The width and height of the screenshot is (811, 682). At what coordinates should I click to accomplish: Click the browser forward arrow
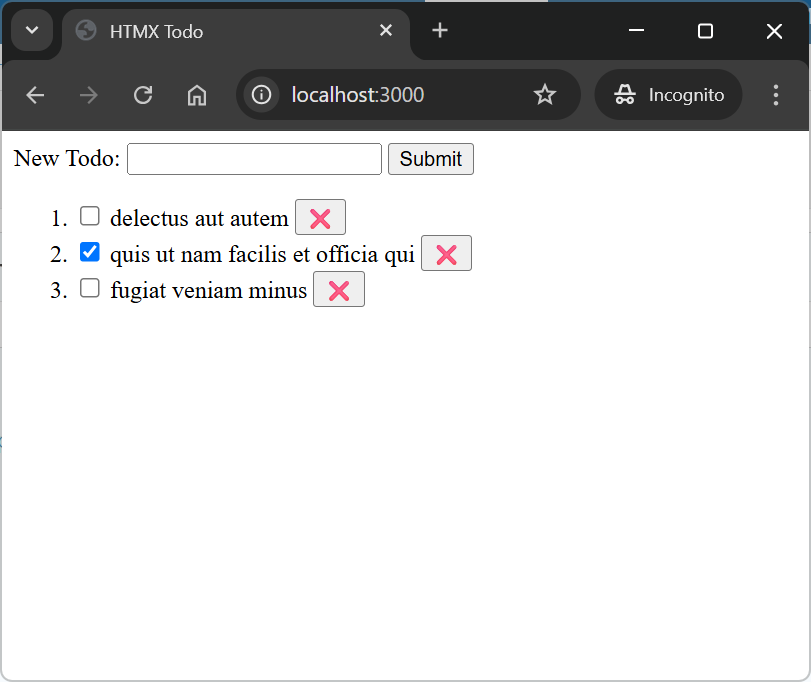pos(89,95)
